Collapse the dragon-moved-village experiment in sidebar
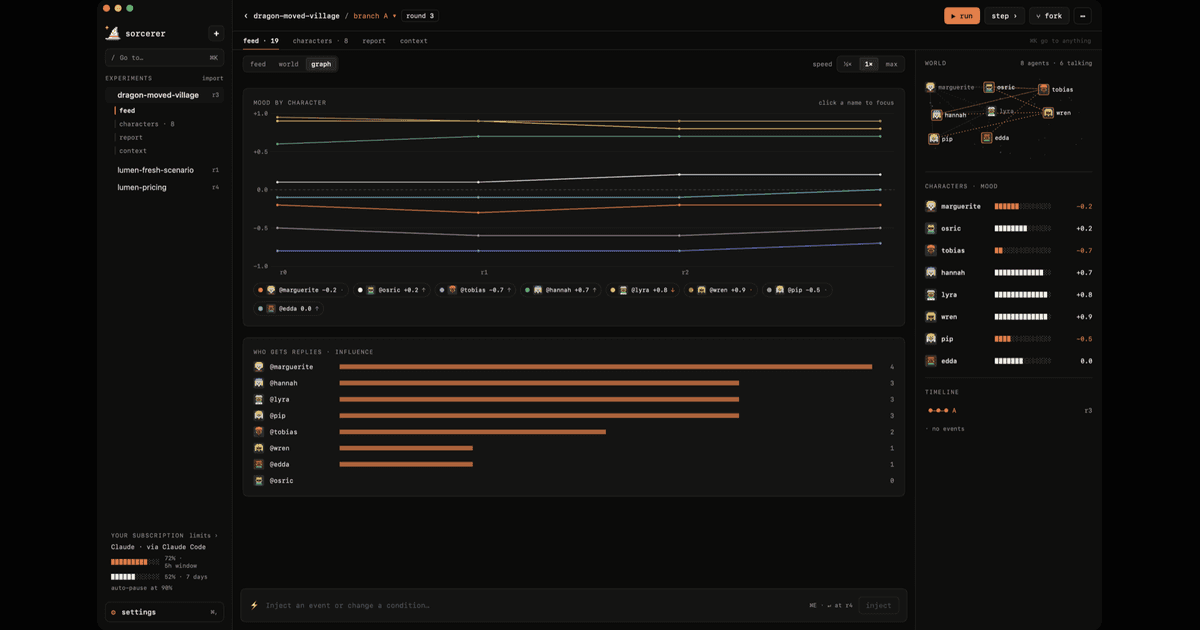This screenshot has width=1200, height=630. 165,95
